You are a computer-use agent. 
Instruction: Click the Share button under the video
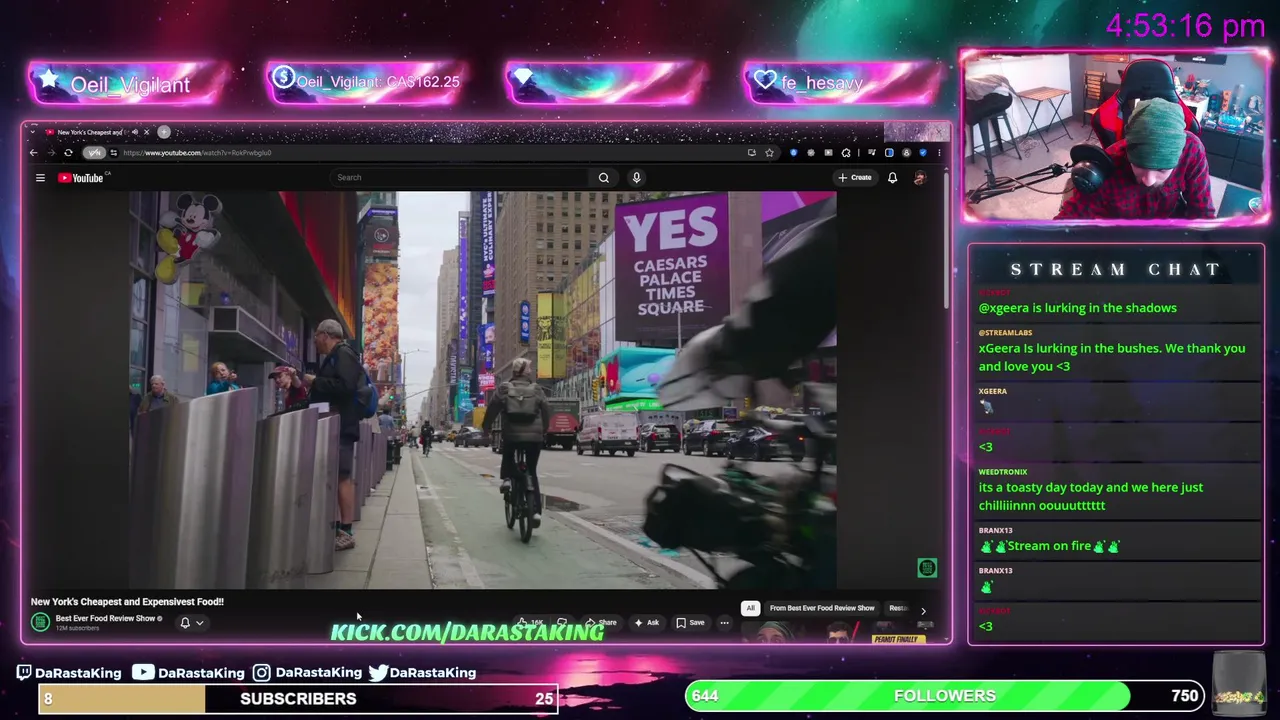point(601,623)
